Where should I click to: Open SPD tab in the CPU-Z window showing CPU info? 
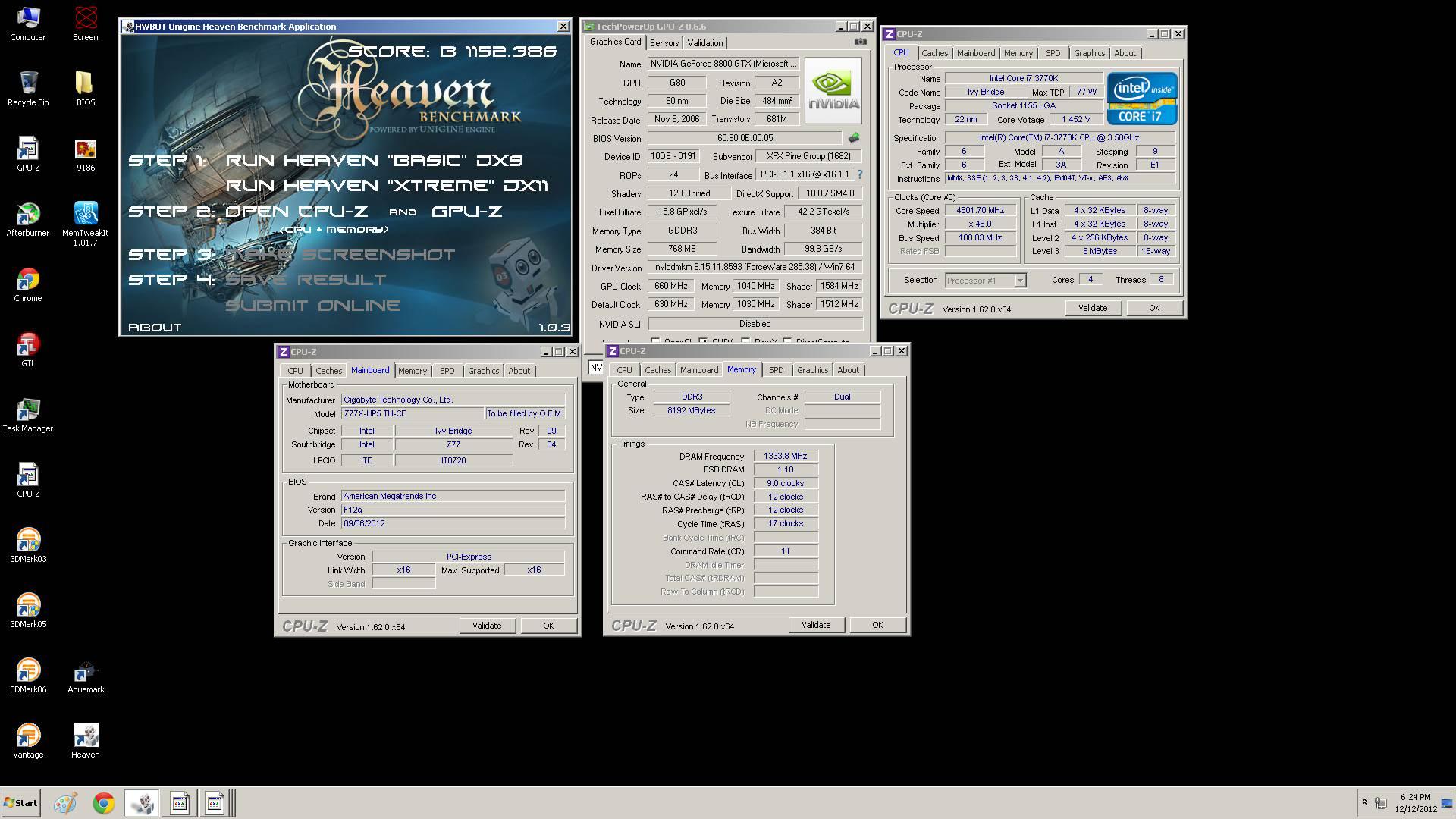click(1053, 53)
